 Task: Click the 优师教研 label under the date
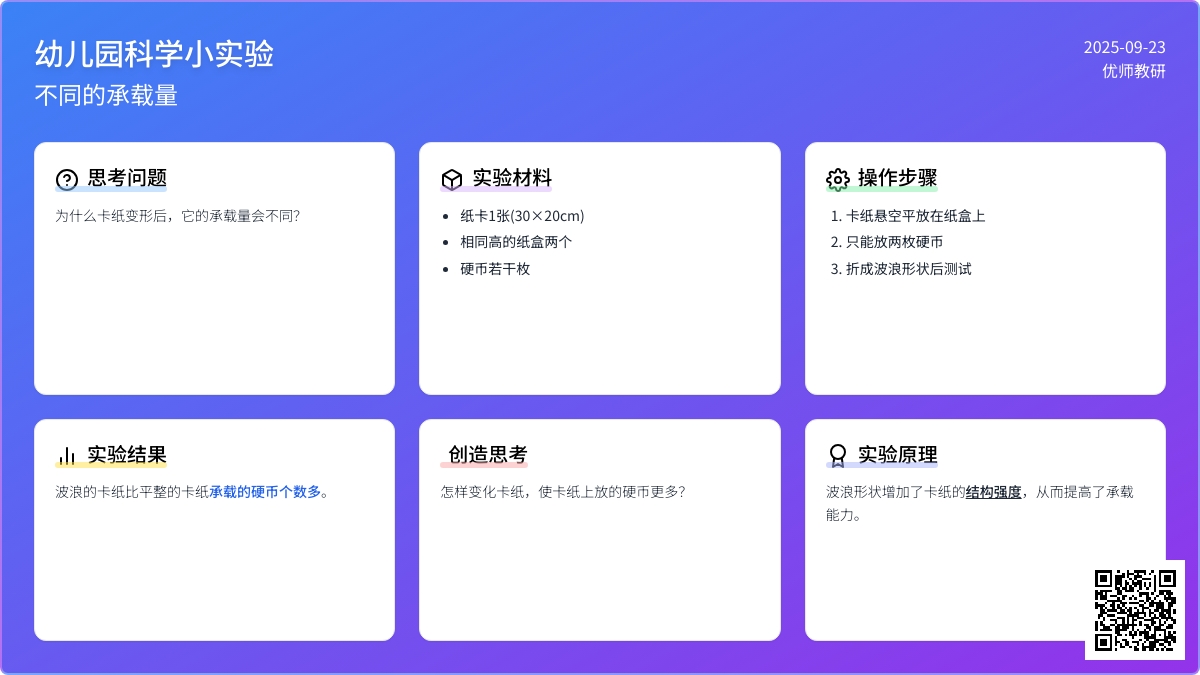pyautogui.click(x=1133, y=71)
